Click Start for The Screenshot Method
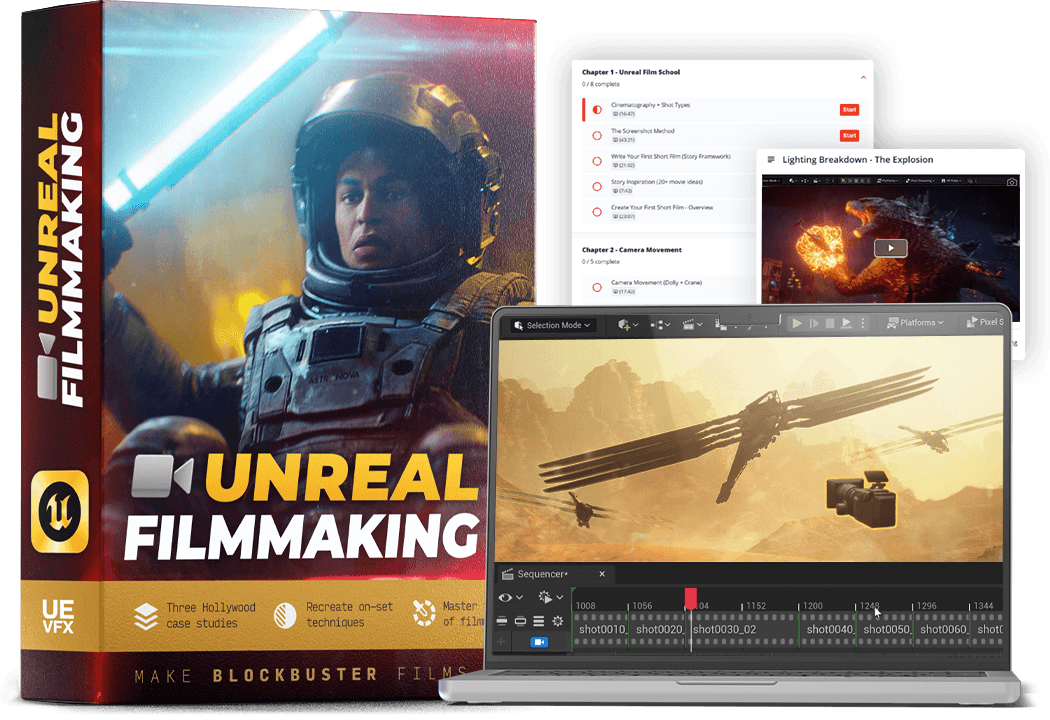Screen dimensions: 1050x720 pos(849,136)
